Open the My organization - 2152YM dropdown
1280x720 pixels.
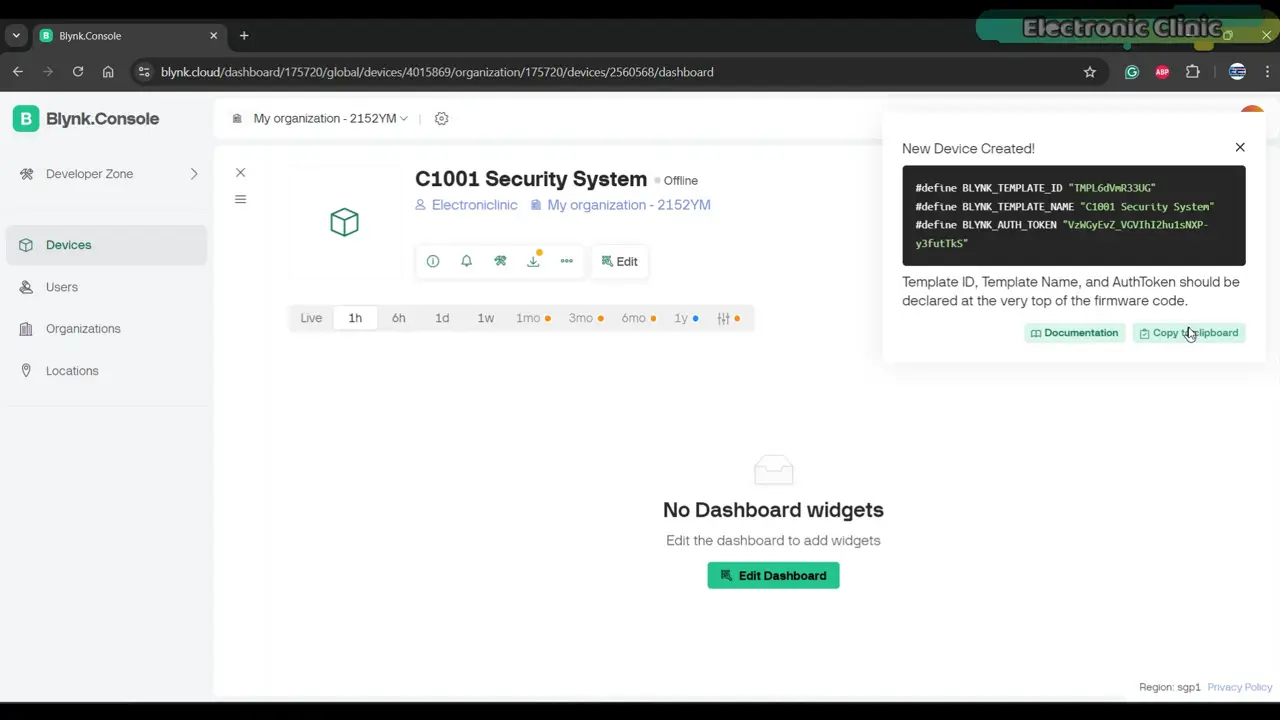click(320, 118)
